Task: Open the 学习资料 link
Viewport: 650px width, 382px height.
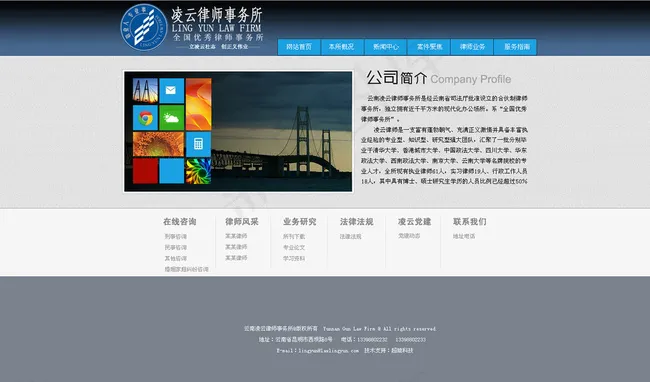Action: (294, 259)
